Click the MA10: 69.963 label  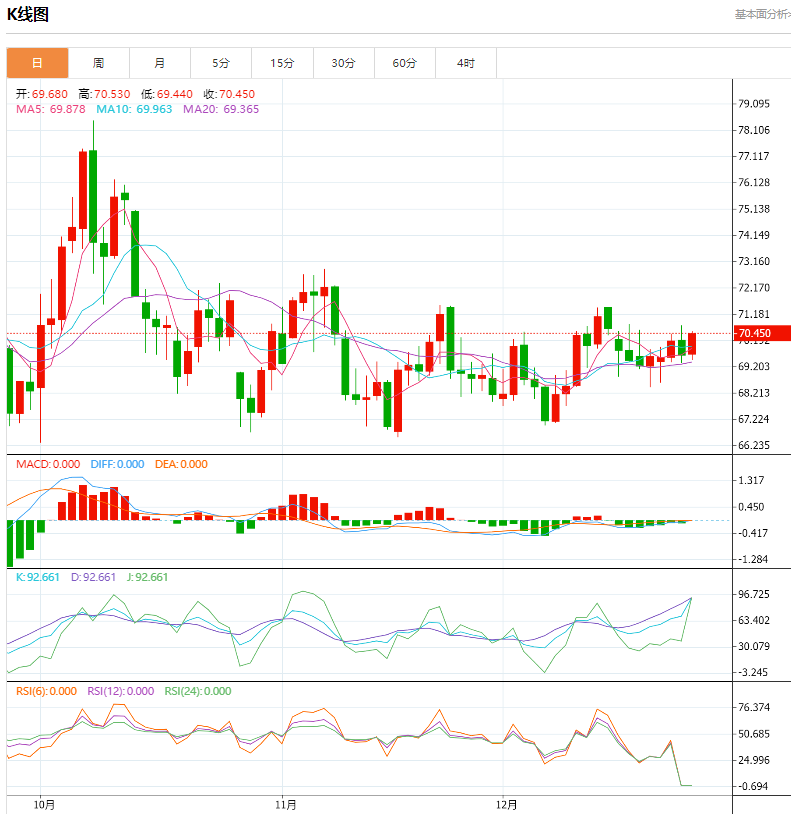pyautogui.click(x=134, y=109)
